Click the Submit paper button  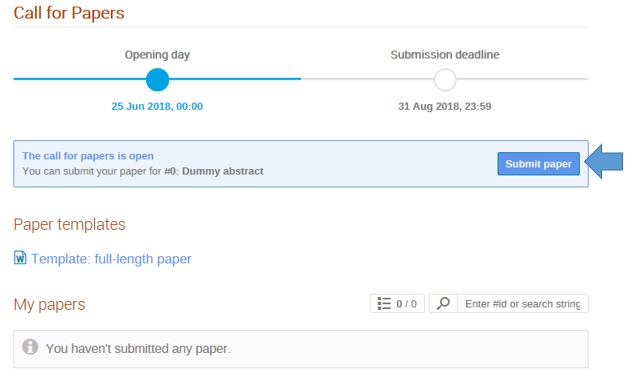click(538, 164)
